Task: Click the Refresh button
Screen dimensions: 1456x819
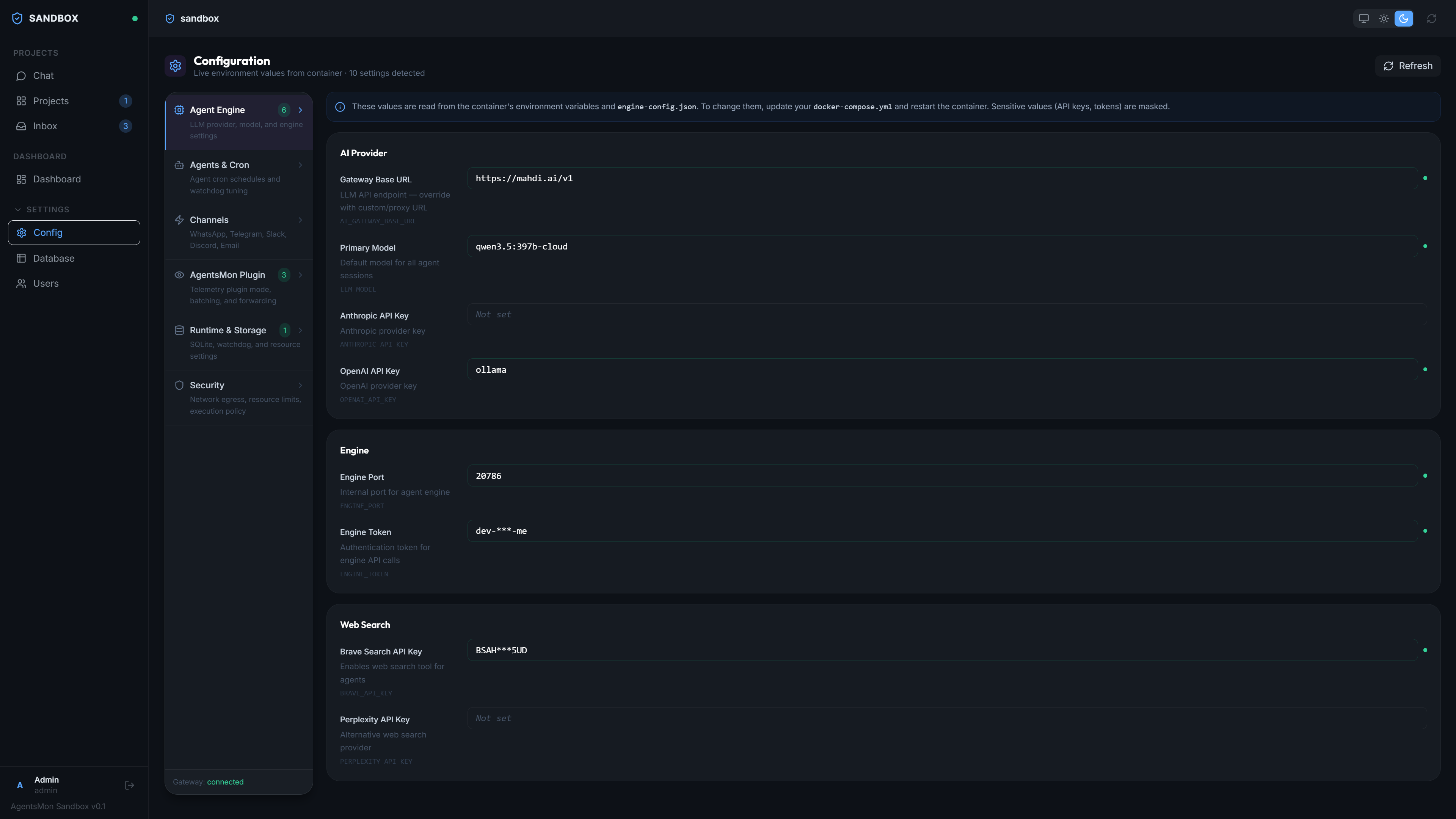Action: point(1407,66)
